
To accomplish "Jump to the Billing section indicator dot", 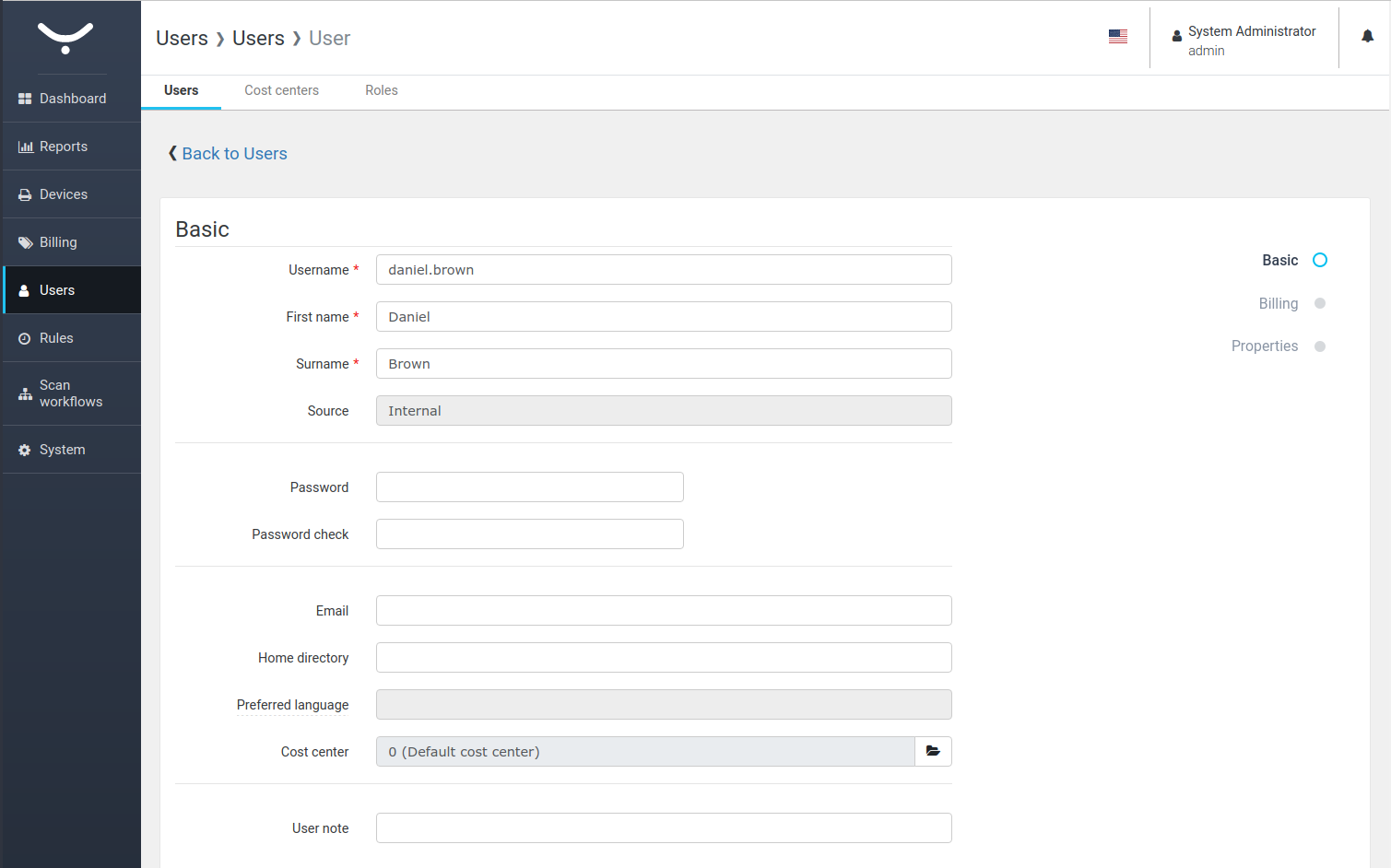I will click(x=1319, y=303).
